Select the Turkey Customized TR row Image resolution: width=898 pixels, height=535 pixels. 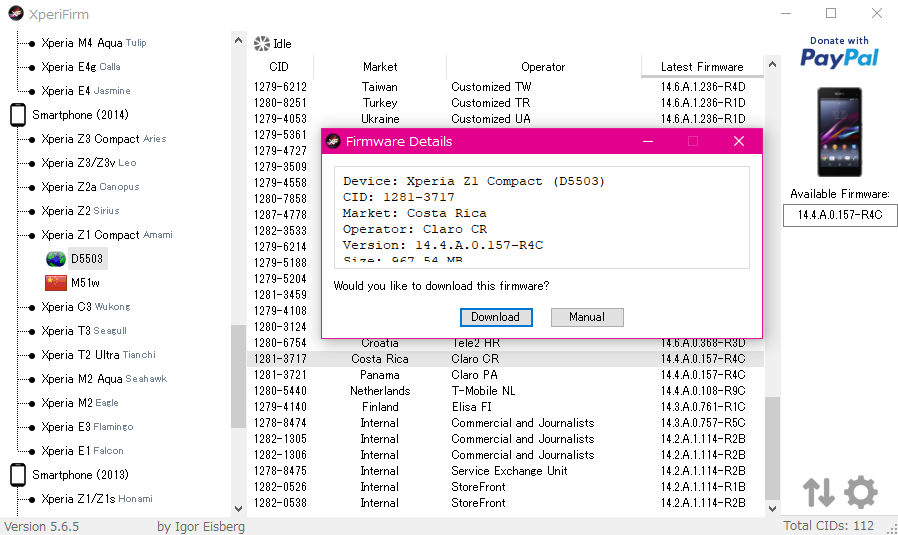(506, 103)
